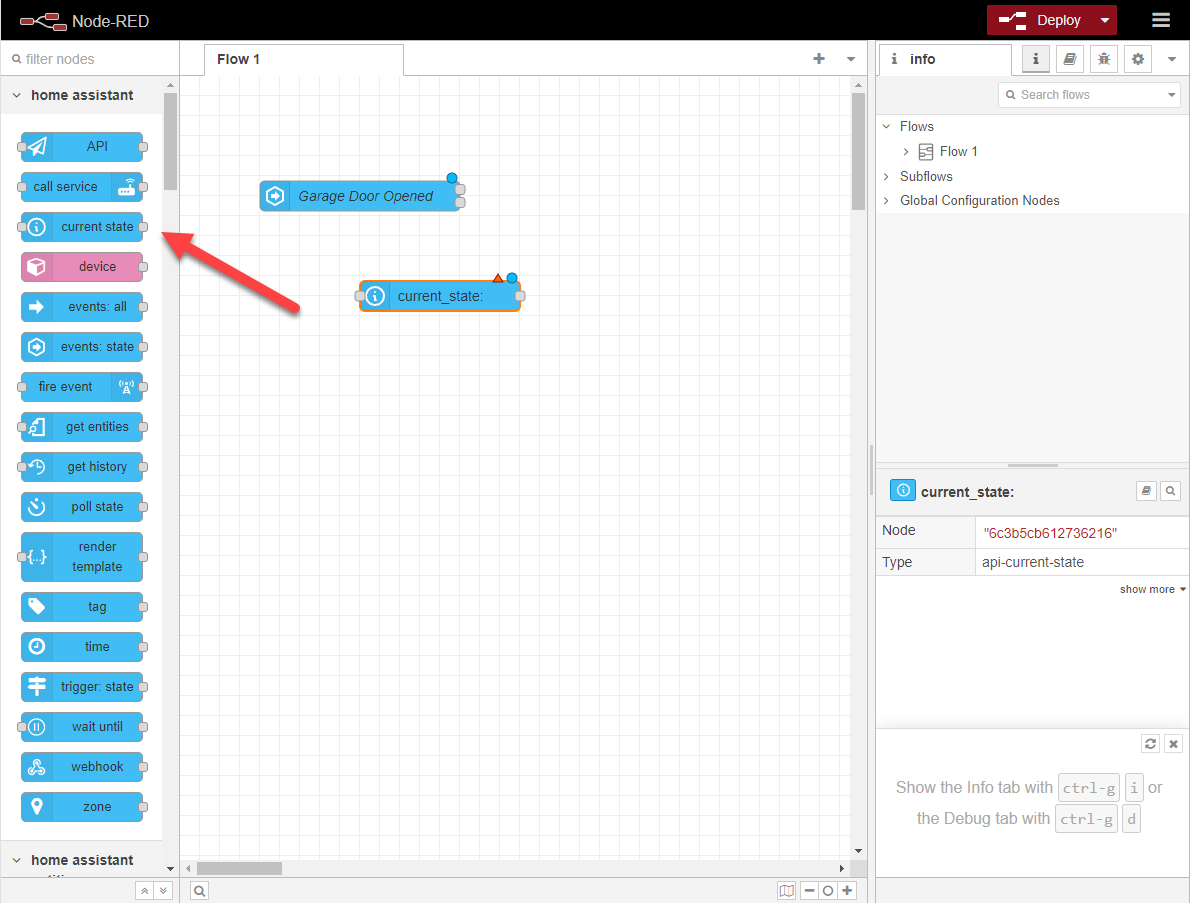The width and height of the screenshot is (1190, 903).
Task: Click the Deploy button
Action: 1050,20
